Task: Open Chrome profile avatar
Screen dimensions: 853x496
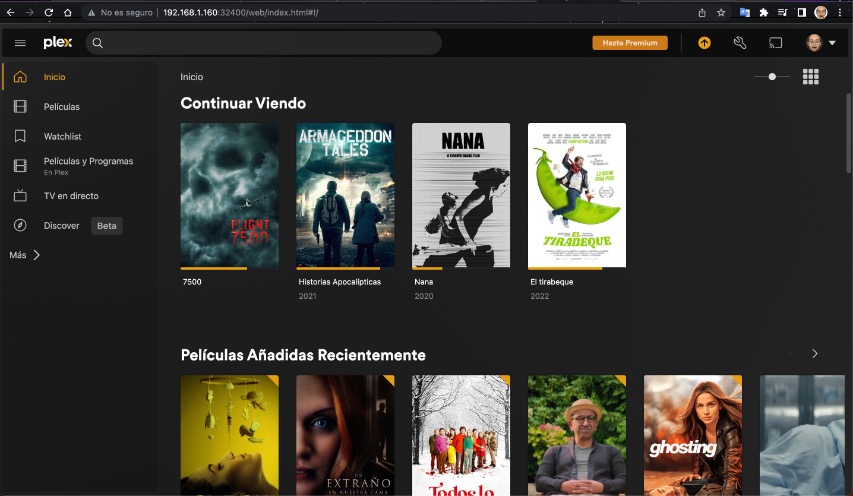Action: pyautogui.click(x=820, y=12)
